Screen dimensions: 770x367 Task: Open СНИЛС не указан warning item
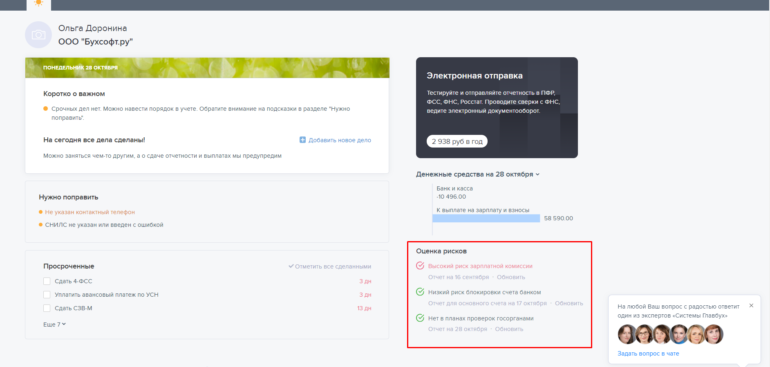pos(104,225)
